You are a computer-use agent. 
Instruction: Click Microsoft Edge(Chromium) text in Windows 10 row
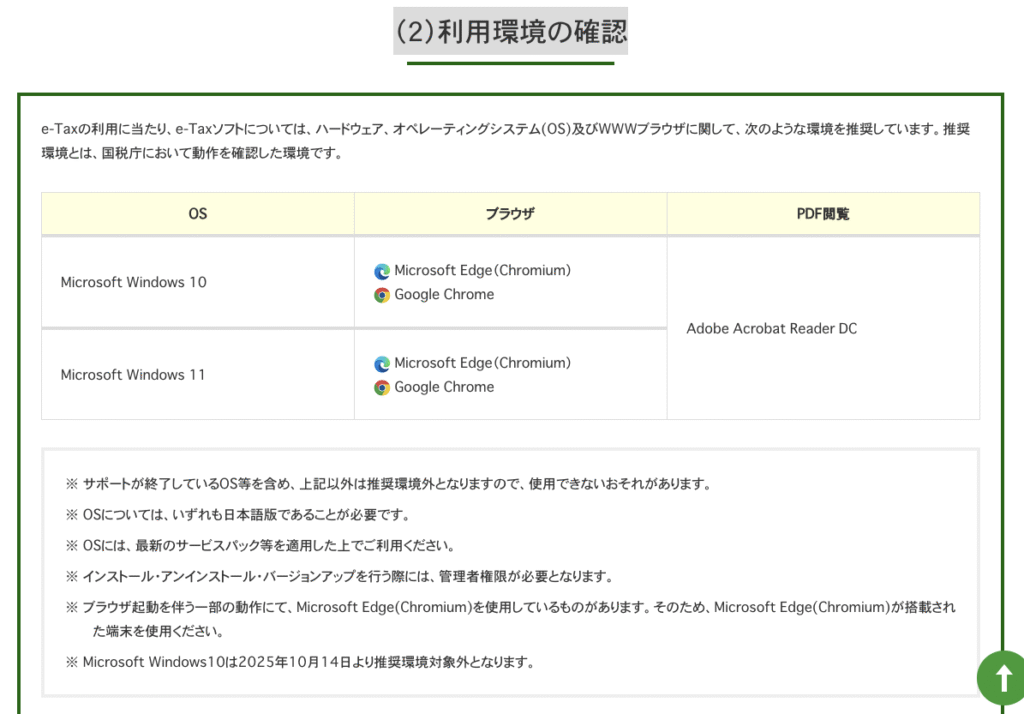(482, 270)
